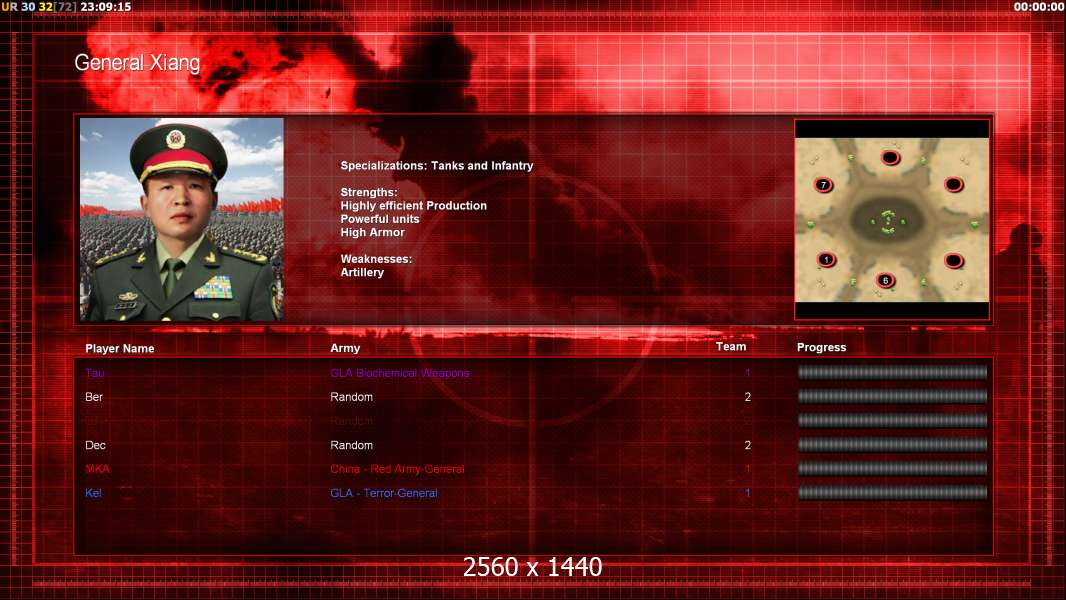The width and height of the screenshot is (1066, 600).
Task: Click 'High Armor' text
Action: pyautogui.click(x=372, y=232)
